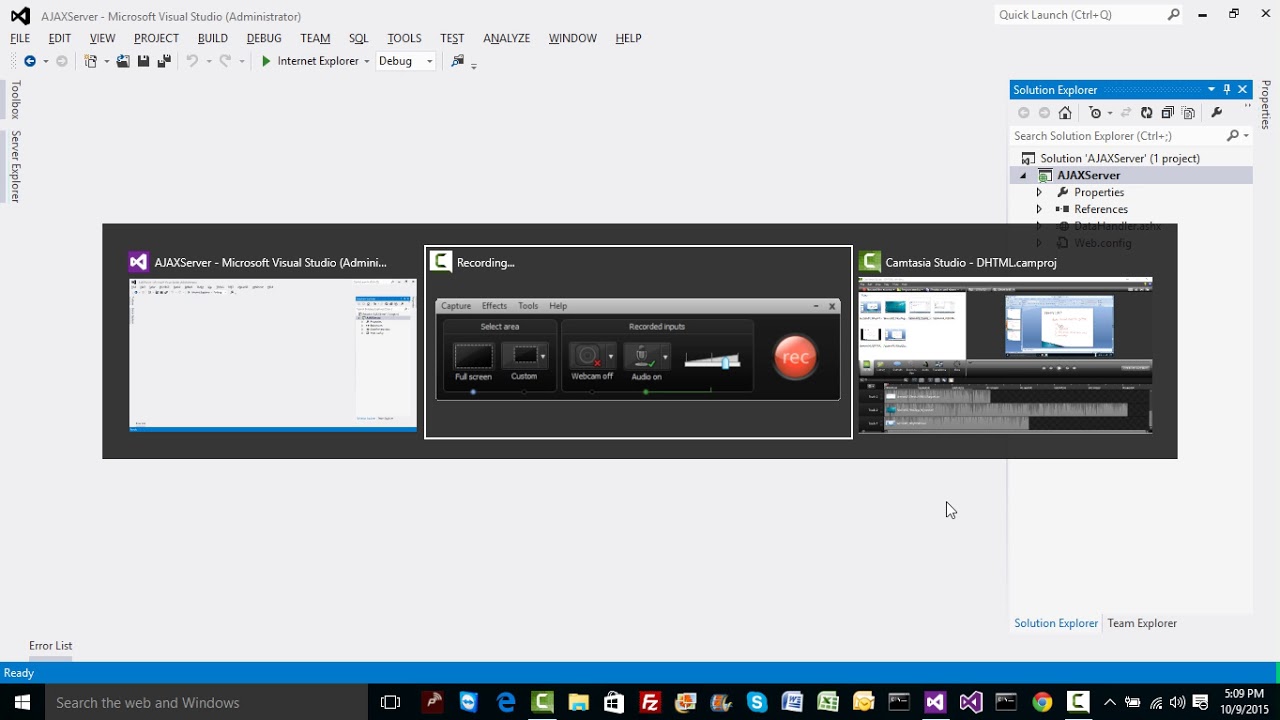The height and width of the screenshot is (720, 1280).
Task: Open the DEBUG menu
Action: point(264,38)
